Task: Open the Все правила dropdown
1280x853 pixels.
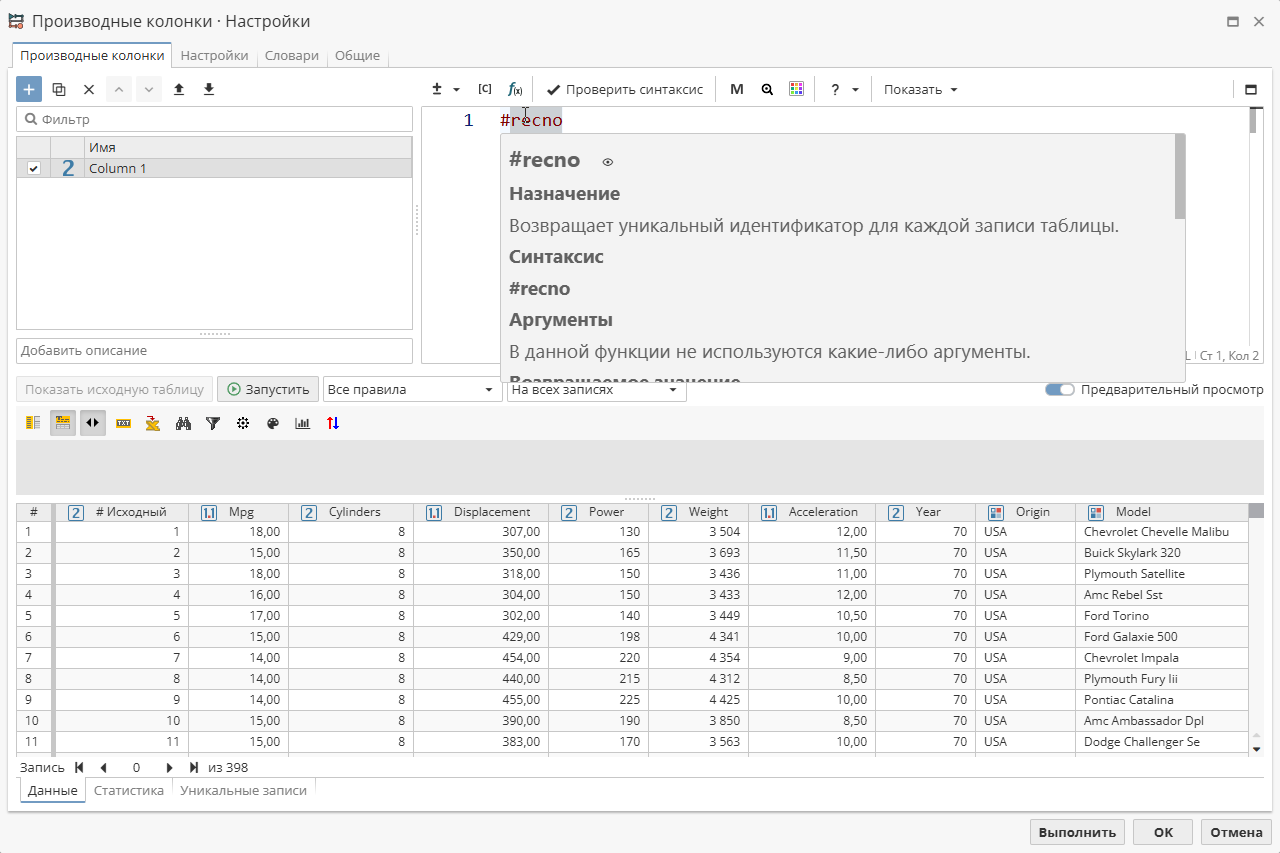Action: coord(412,390)
